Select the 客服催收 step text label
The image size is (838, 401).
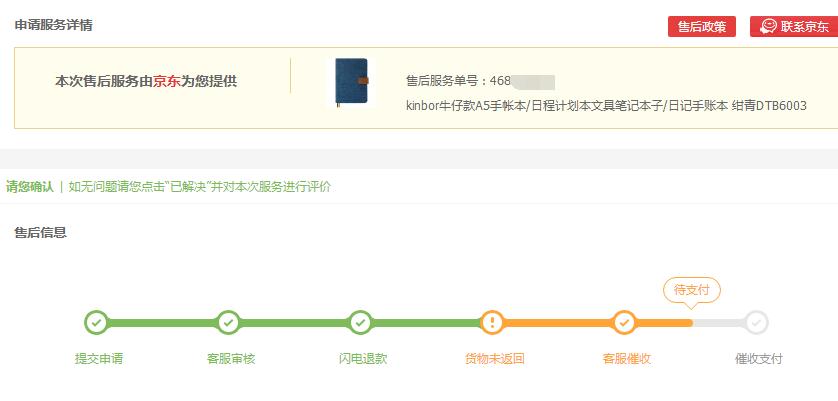627,359
